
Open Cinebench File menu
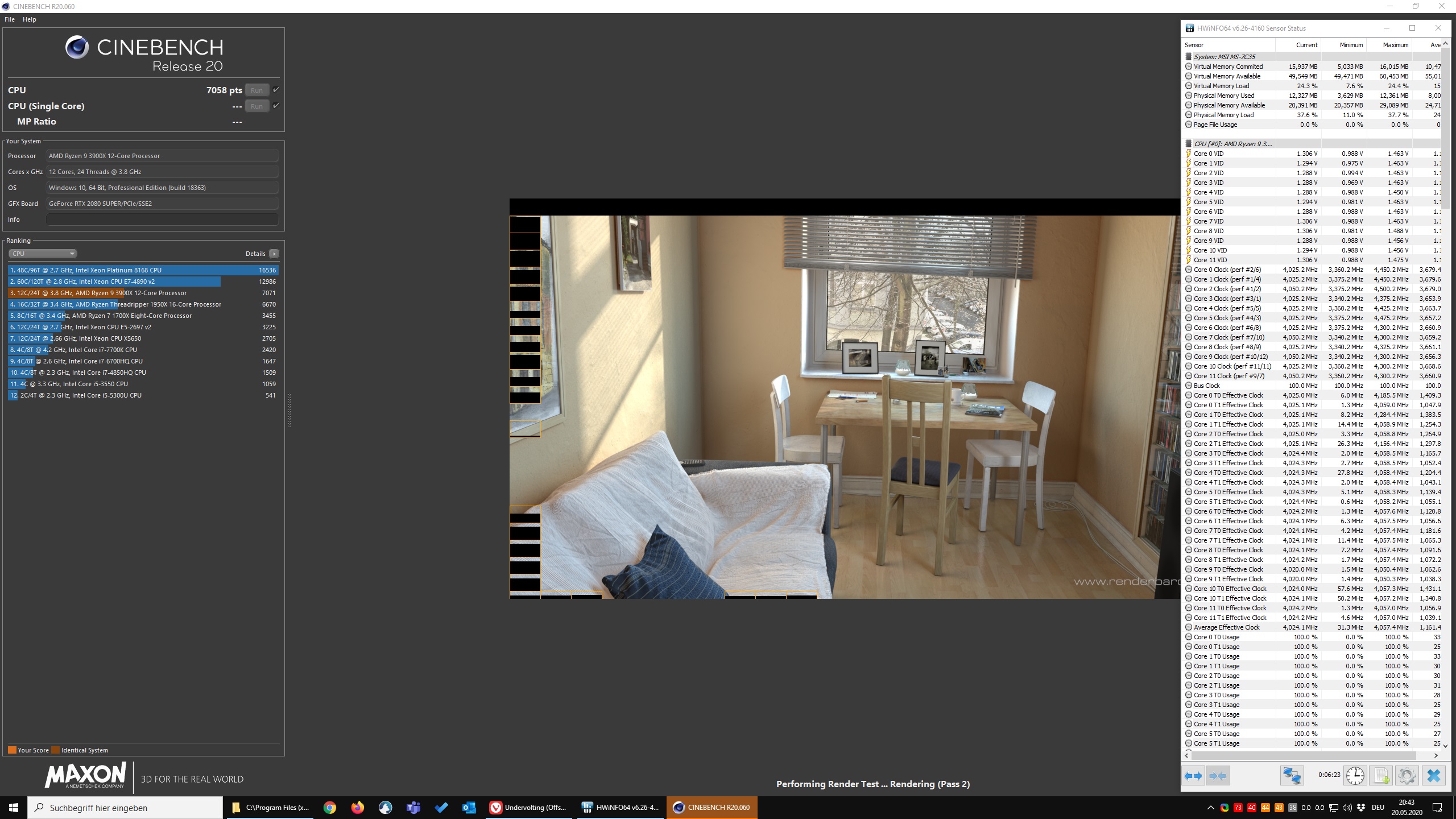click(10, 19)
